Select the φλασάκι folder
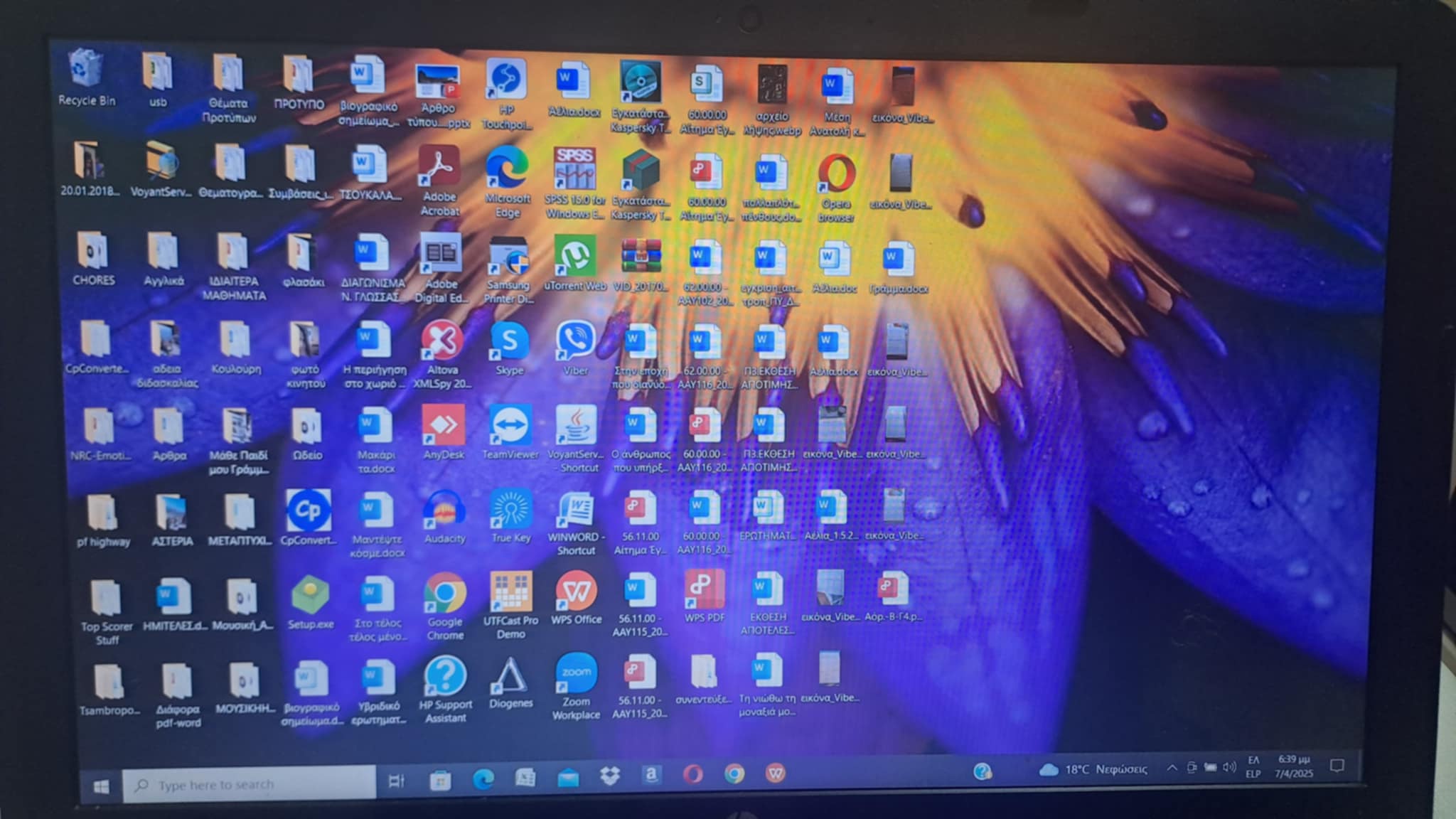1456x819 pixels. coord(303,261)
